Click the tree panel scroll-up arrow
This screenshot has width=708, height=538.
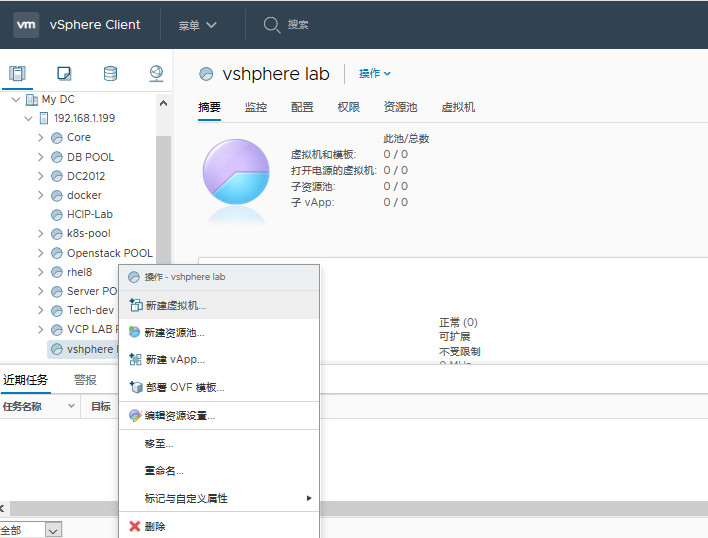click(x=163, y=103)
